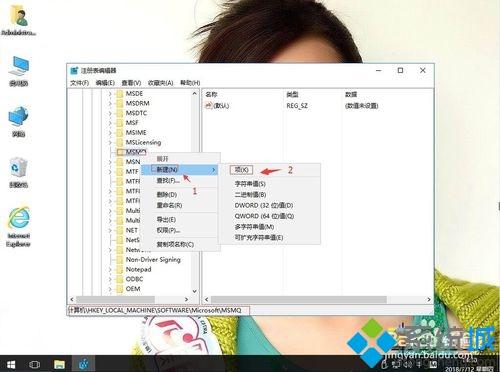Click the value pane horizontal scrollbar thumb
This screenshot has width=500, height=372.
click(x=299, y=299)
